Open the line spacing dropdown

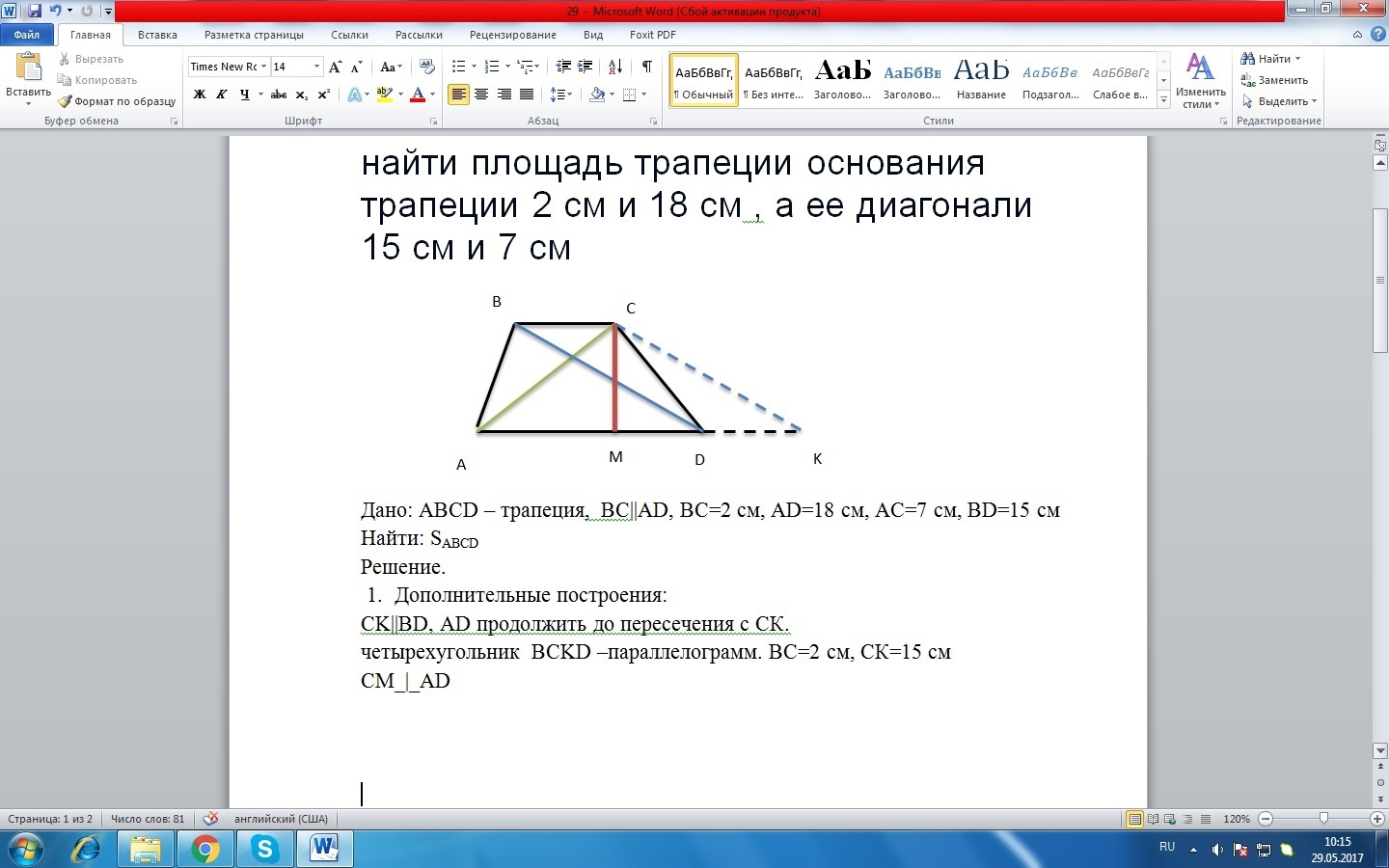pos(561,95)
